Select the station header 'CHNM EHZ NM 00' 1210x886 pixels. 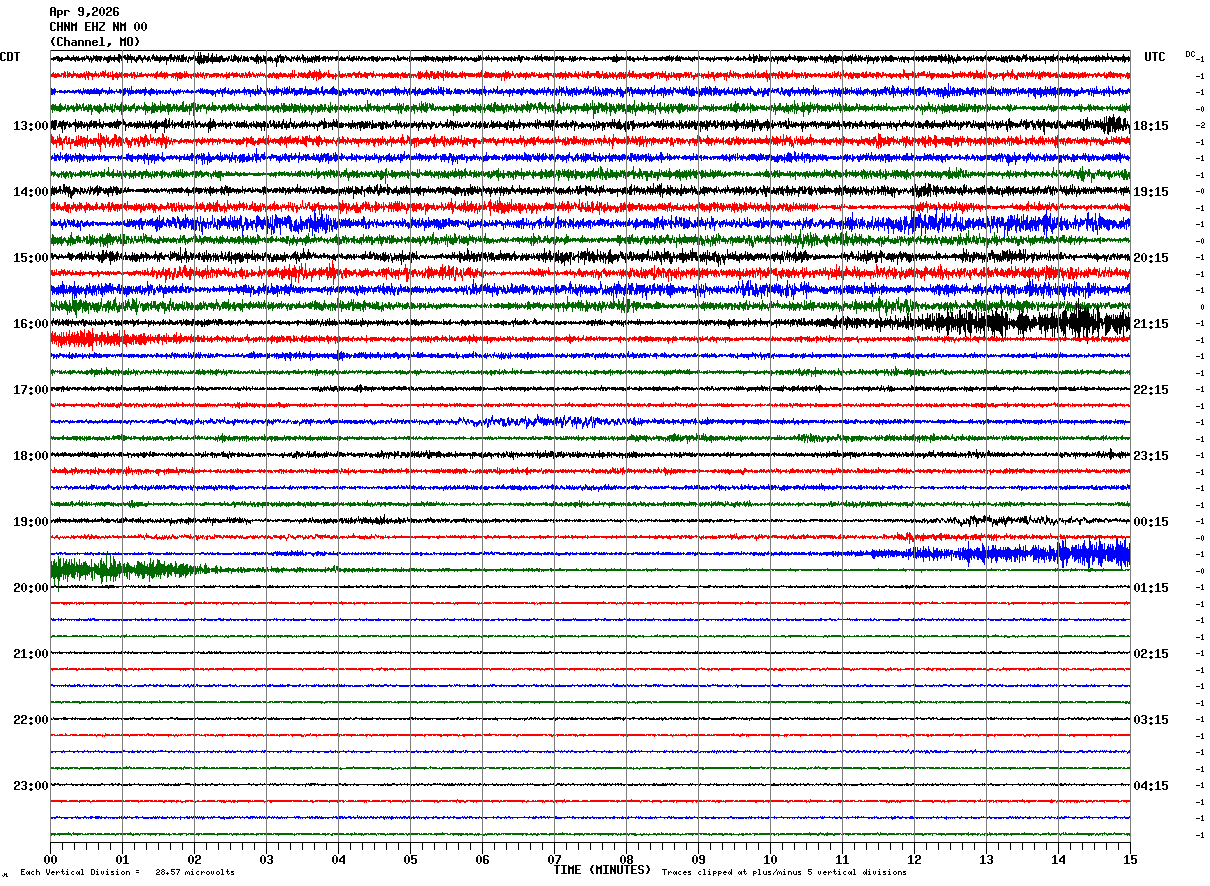click(98, 27)
